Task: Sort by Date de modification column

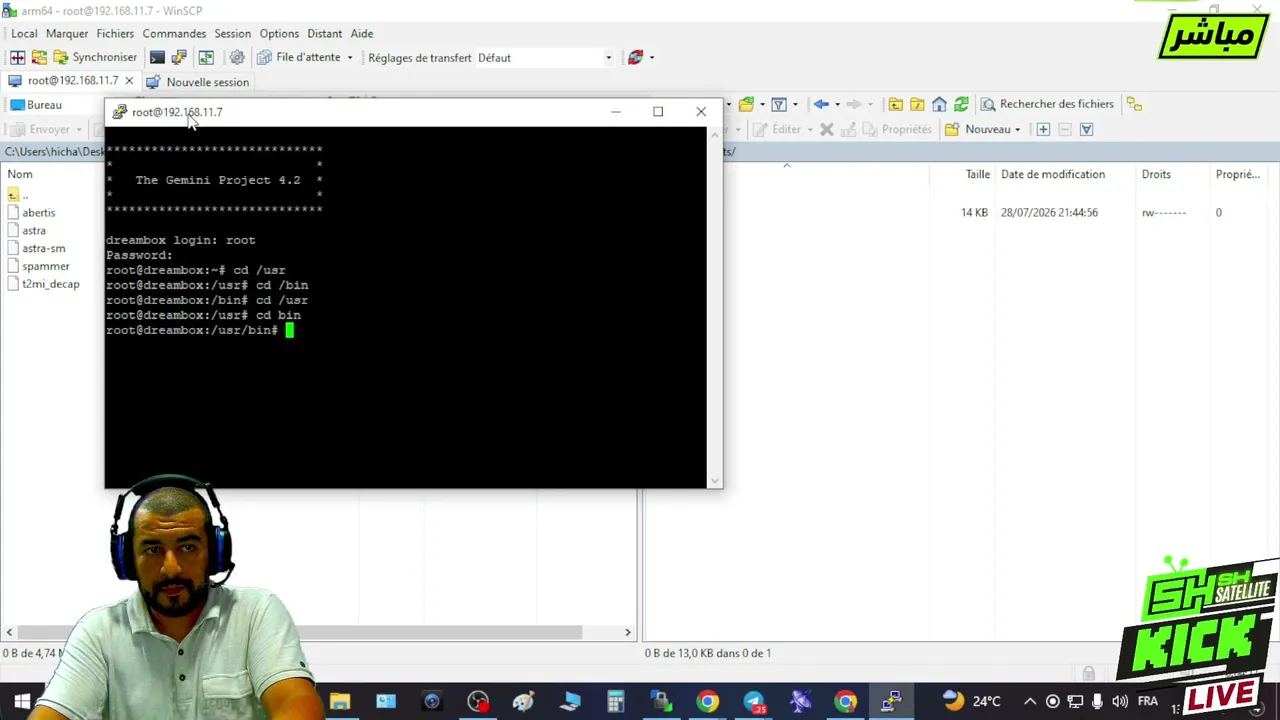Action: [1053, 174]
